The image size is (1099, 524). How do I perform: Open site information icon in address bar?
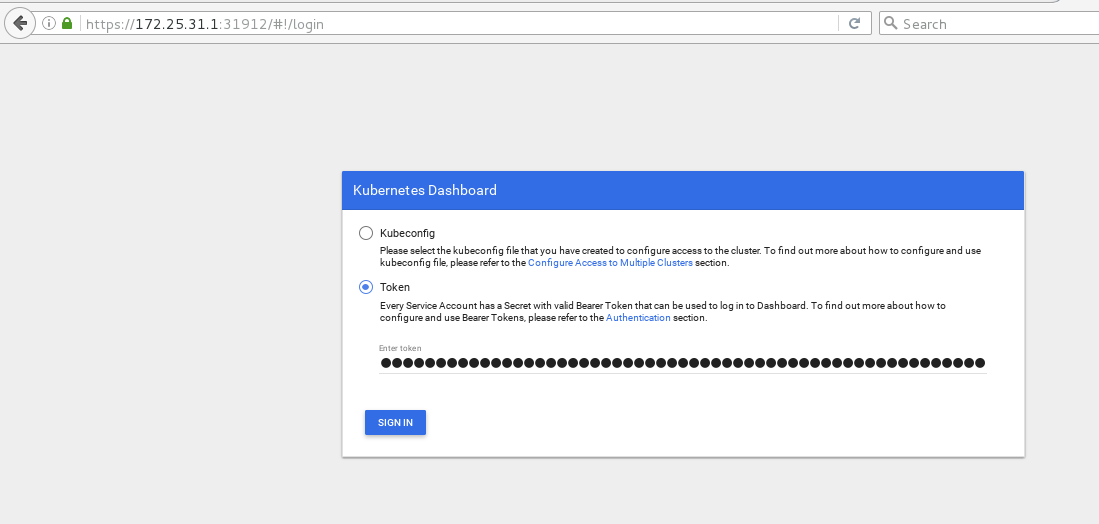pyautogui.click(x=49, y=23)
